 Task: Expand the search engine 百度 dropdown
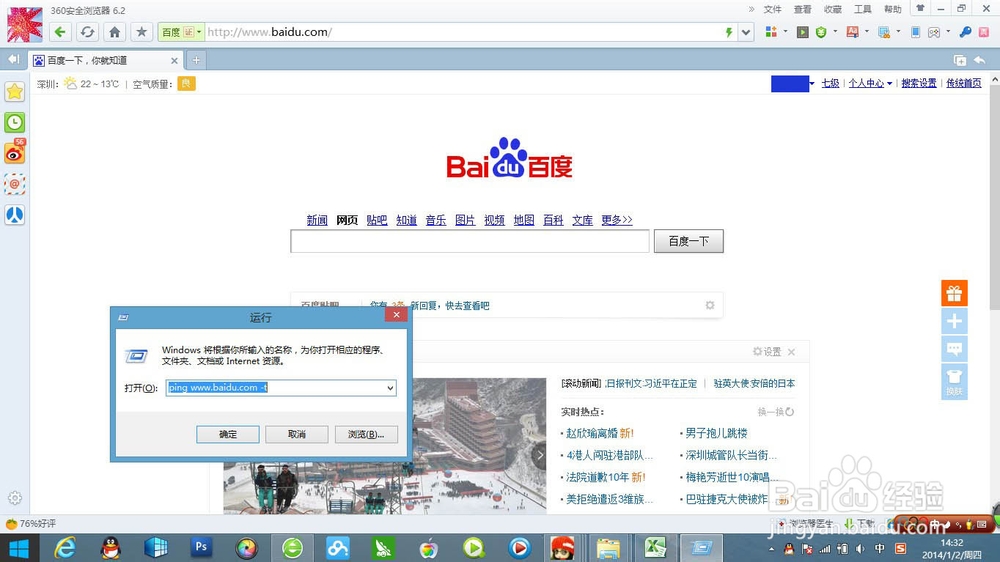tap(199, 32)
